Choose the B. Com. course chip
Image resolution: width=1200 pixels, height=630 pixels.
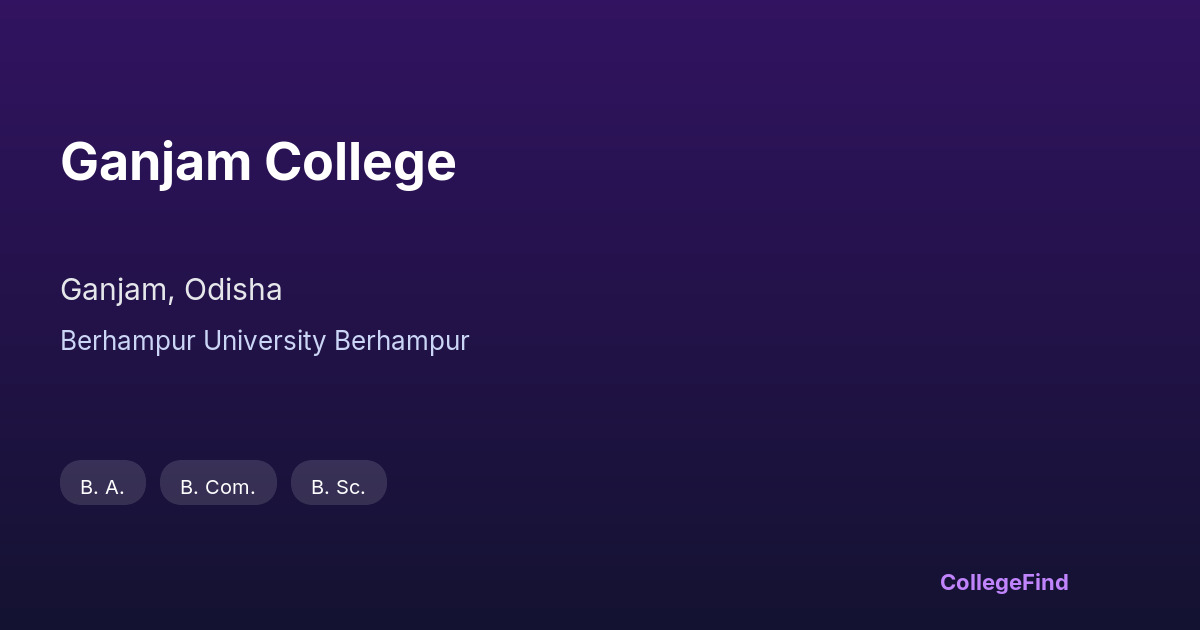[x=218, y=484]
